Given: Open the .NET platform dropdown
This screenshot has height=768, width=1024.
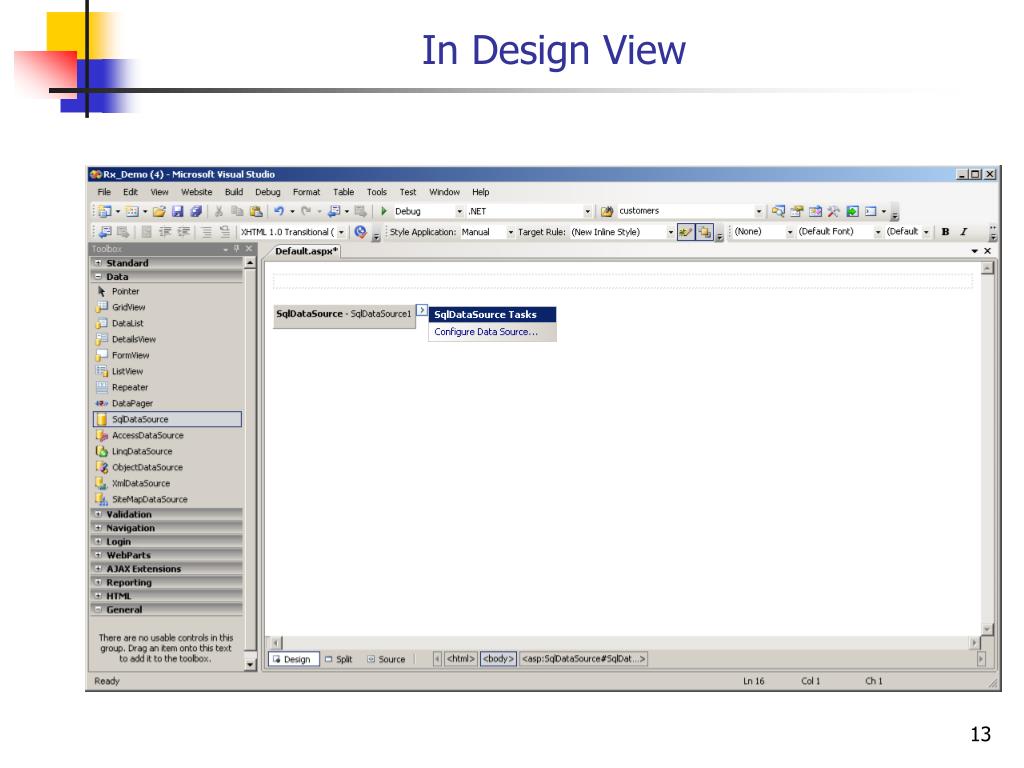Looking at the screenshot, I should [x=587, y=212].
